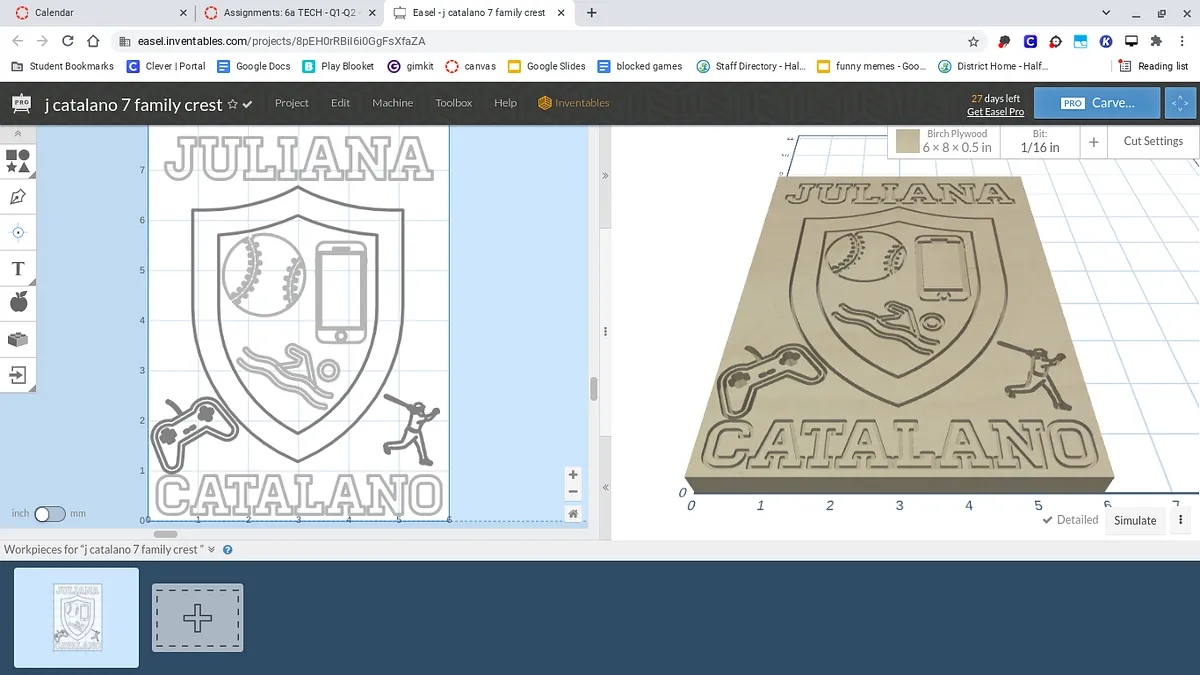Open a new browser tab
This screenshot has height=675, width=1200.
click(x=591, y=13)
